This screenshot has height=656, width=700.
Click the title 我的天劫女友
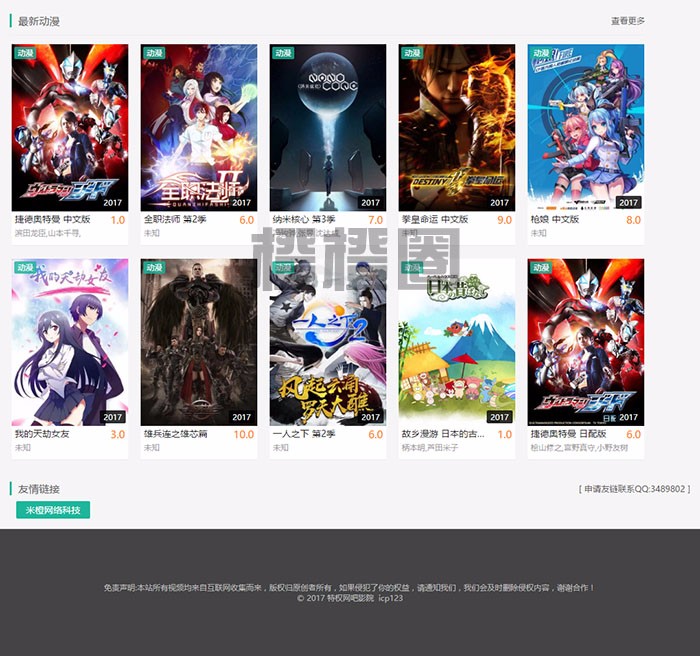coord(42,434)
